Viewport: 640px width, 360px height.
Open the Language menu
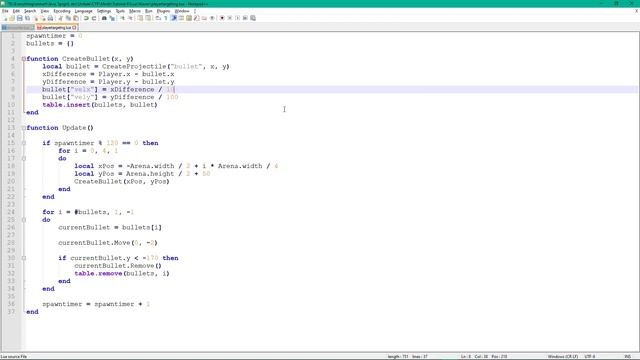83,11
